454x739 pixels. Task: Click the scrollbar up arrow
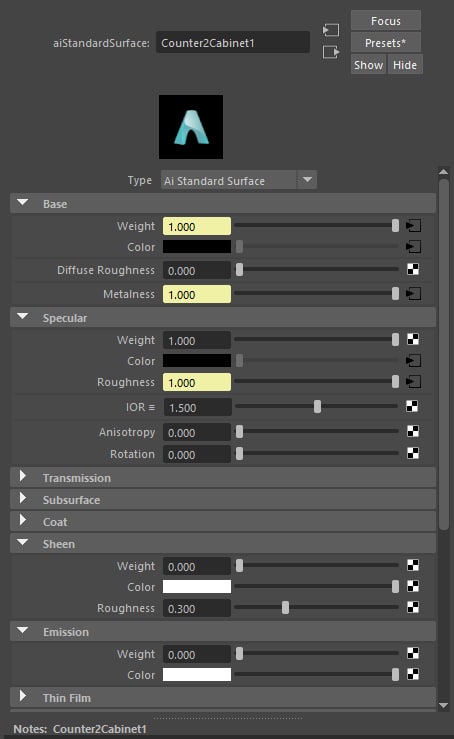(x=443, y=172)
